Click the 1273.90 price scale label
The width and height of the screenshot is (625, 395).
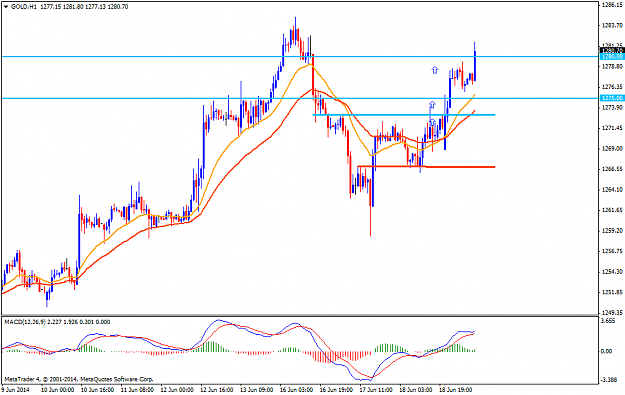point(612,108)
